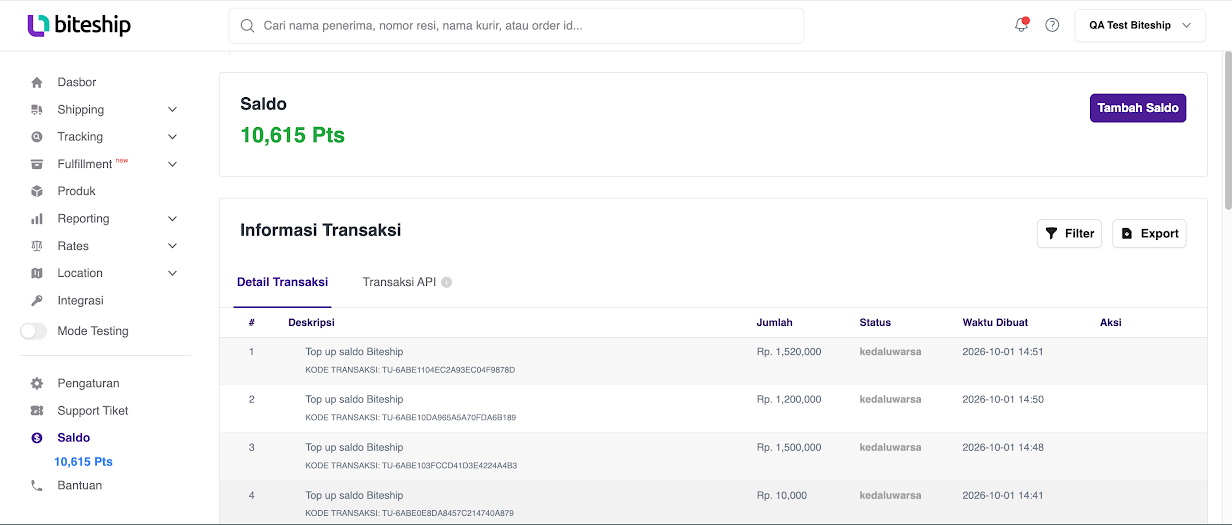Click the amount Rp. 1,520,000
The image size is (1232, 525).
[x=789, y=352]
